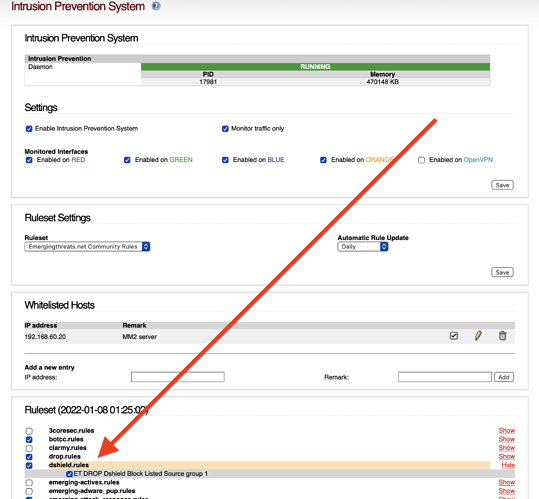The width and height of the screenshot is (539, 499).
Task: Add the new whitelisted host entry
Action: [x=504, y=377]
